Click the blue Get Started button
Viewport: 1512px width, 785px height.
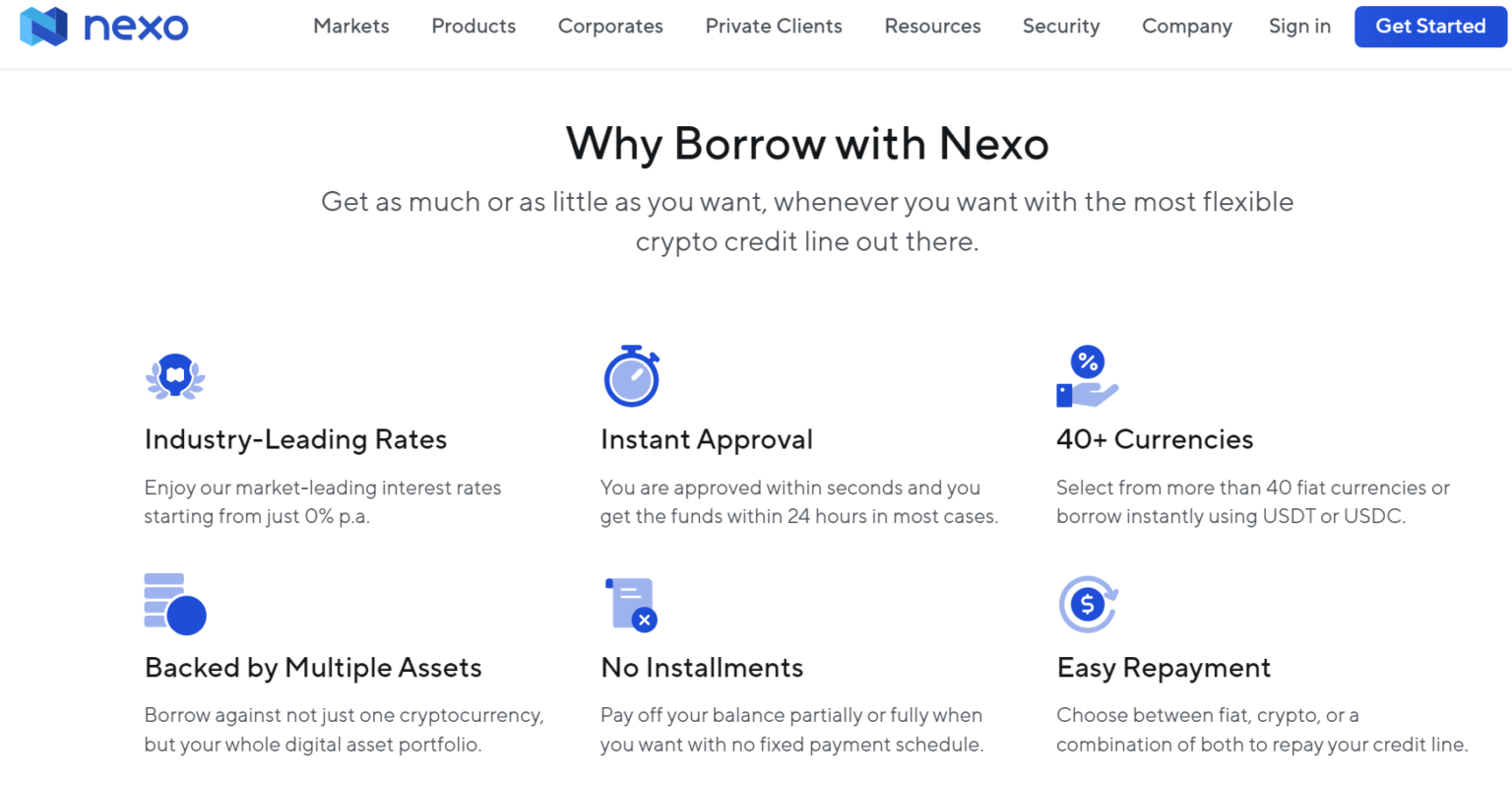click(x=1430, y=27)
